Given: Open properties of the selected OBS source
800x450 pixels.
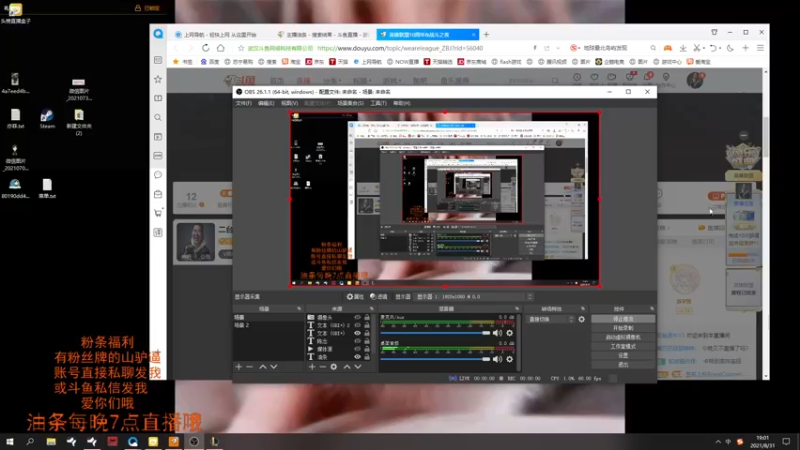Looking at the screenshot, I should tap(355, 296).
